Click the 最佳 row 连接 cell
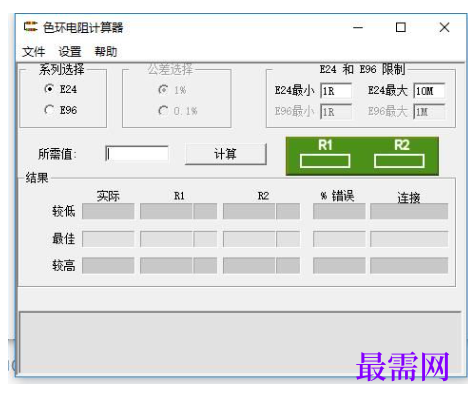This screenshot has width=468, height=398. (x=409, y=239)
